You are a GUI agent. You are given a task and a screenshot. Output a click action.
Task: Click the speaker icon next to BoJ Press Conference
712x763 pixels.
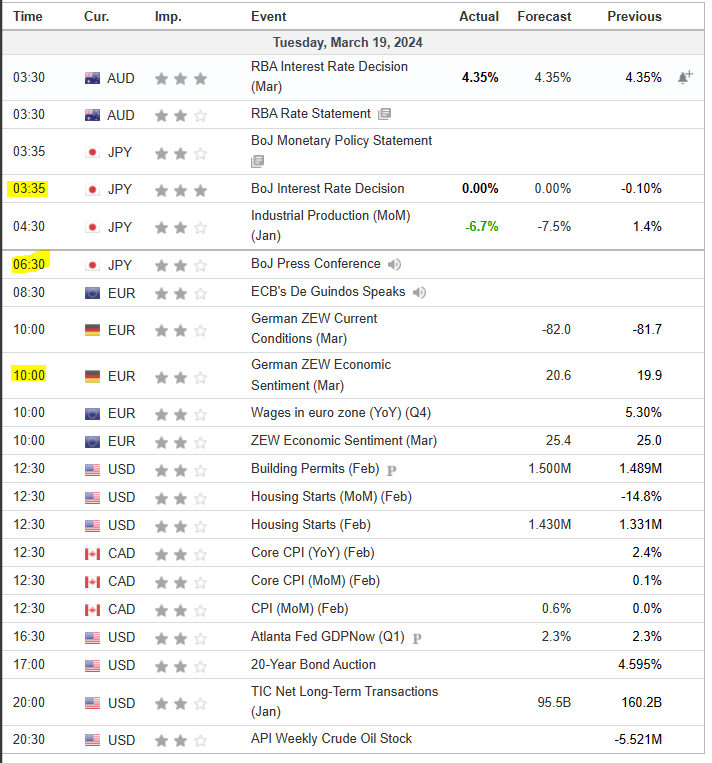pyautogui.click(x=395, y=265)
